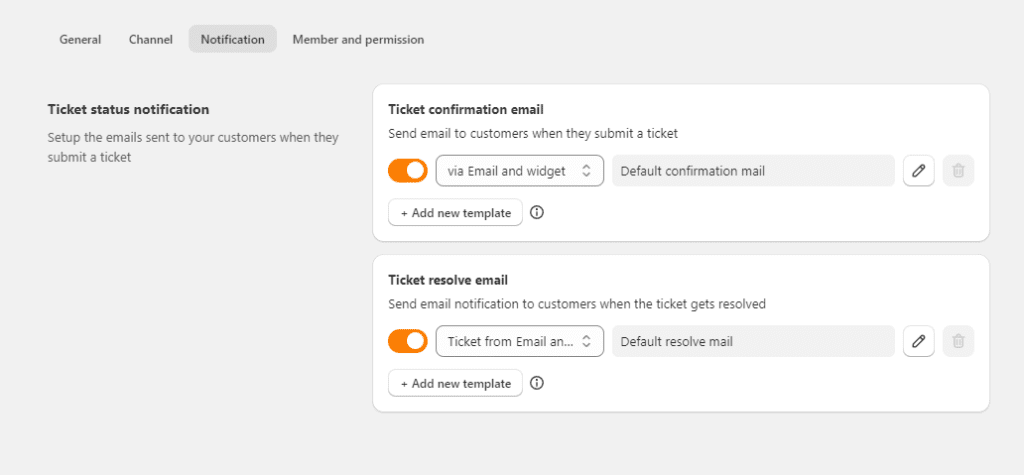
Task: Show info next to resolve Add new template
Action: 537,383
